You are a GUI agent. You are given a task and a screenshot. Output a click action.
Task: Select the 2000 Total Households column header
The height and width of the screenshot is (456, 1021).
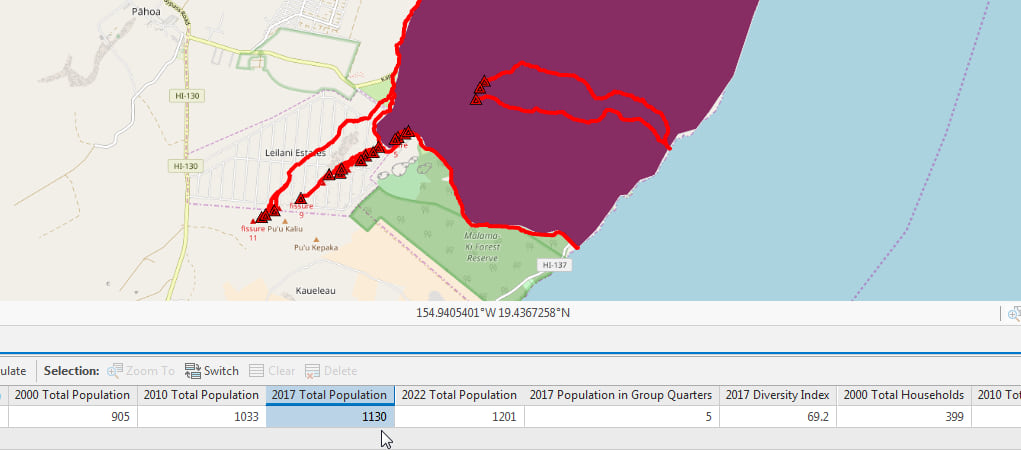[x=904, y=395]
